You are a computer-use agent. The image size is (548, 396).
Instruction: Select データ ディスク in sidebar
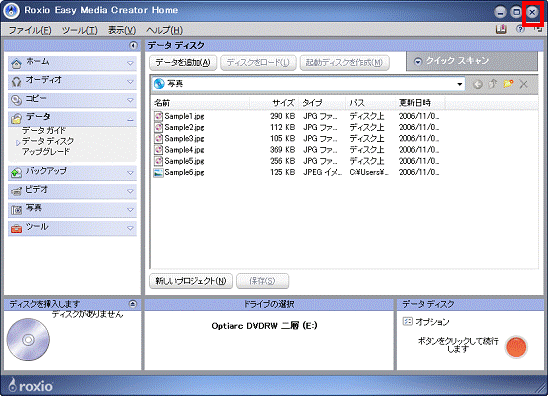[x=48, y=141]
